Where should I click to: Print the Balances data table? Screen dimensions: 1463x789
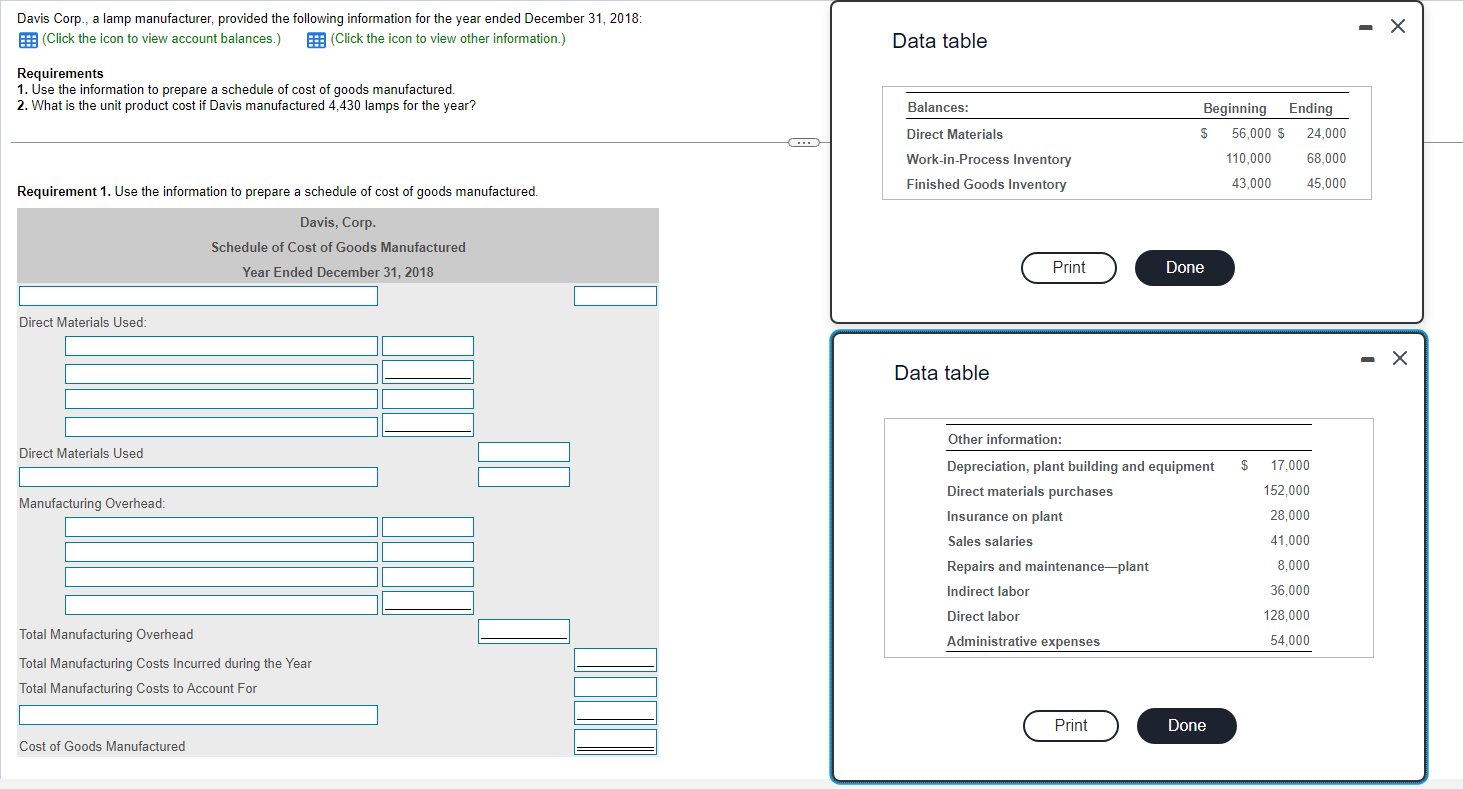click(x=1069, y=268)
